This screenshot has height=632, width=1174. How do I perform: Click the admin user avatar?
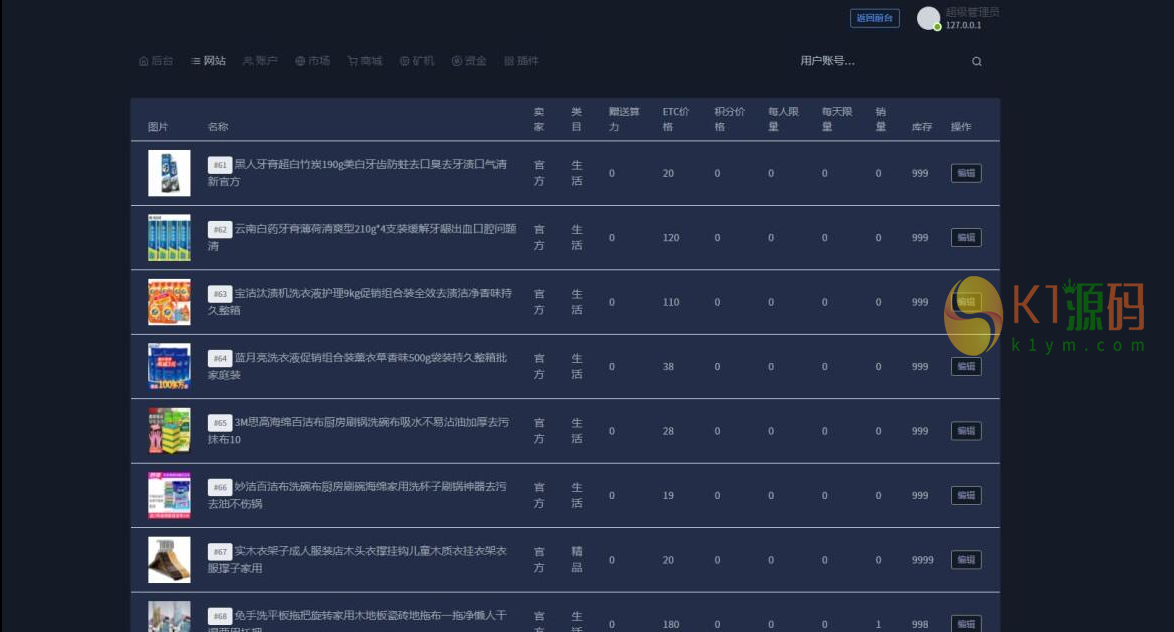(x=928, y=18)
